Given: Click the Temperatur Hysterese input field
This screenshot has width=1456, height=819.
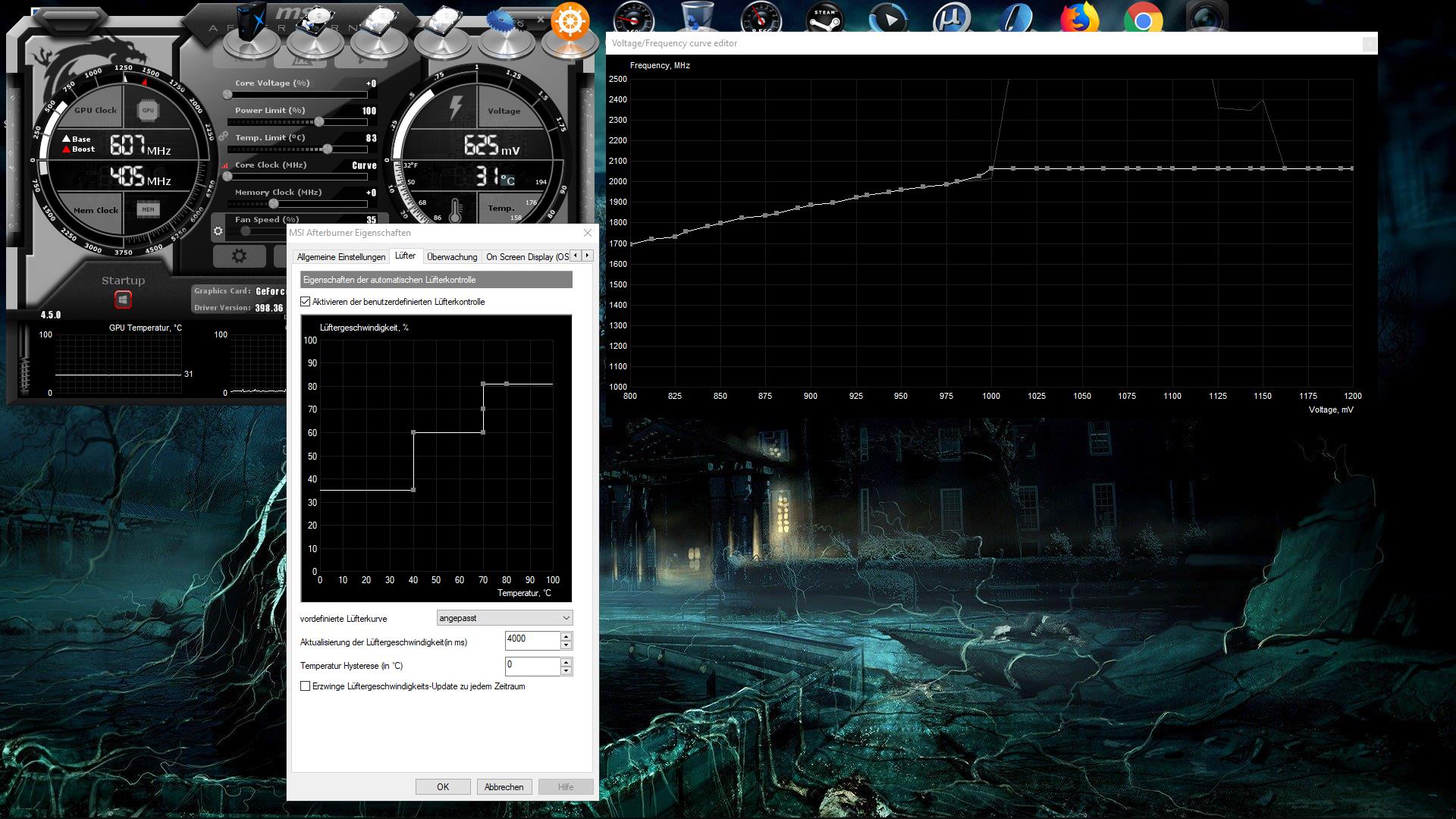Looking at the screenshot, I should pos(532,666).
